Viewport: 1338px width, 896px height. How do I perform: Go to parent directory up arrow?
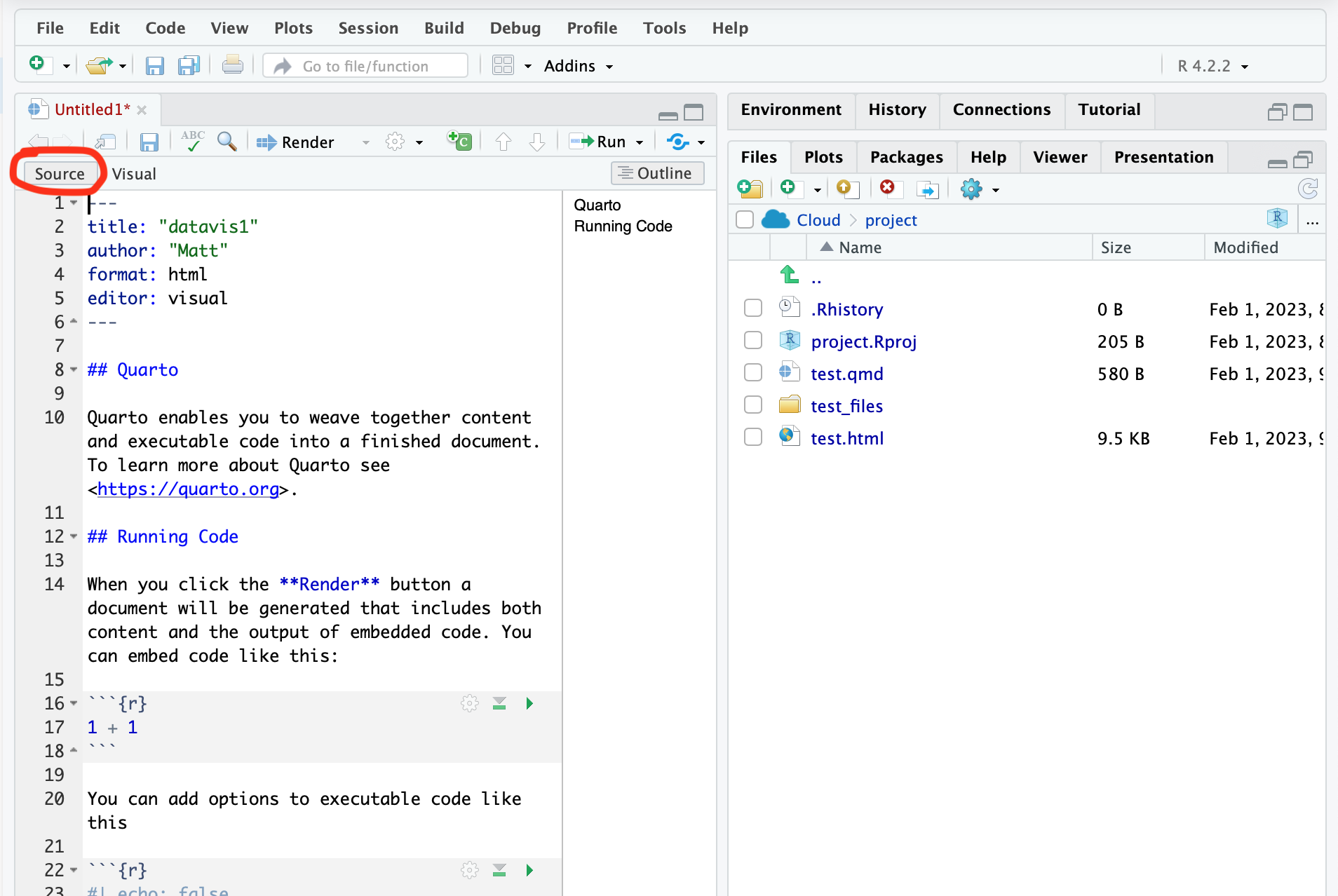pos(790,275)
